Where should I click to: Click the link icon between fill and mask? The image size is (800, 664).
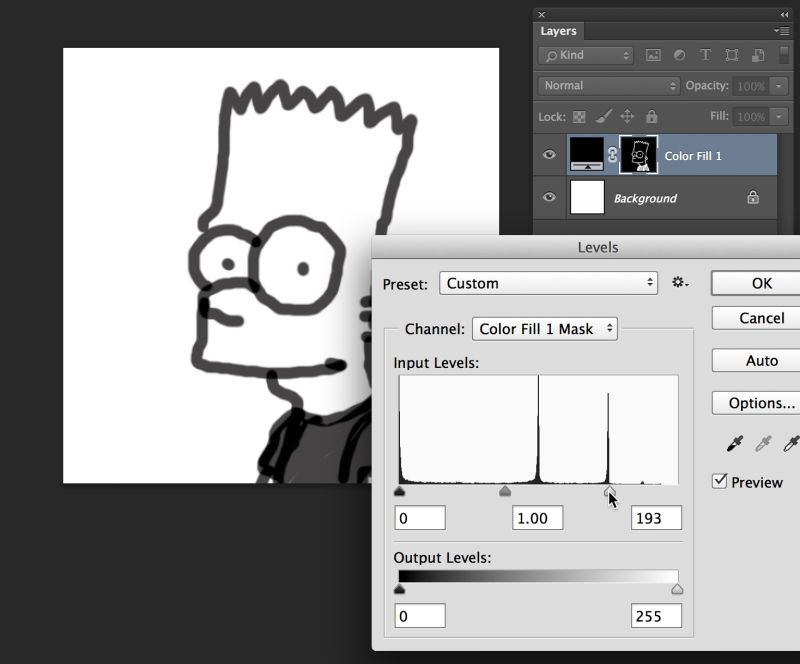click(612, 155)
